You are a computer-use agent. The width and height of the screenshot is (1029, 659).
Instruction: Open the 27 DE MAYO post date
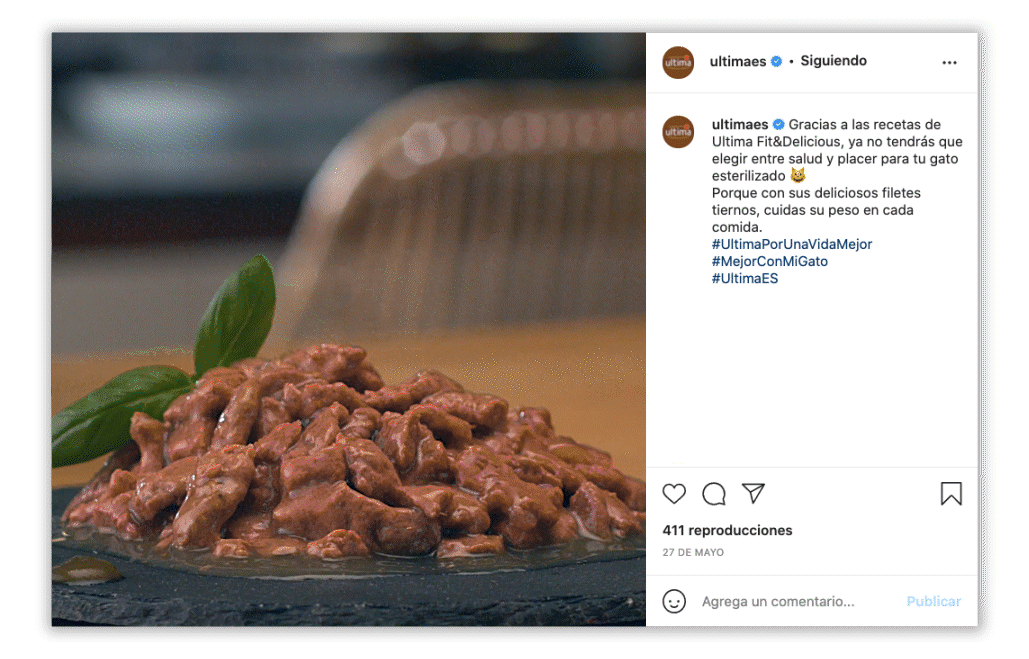(693, 552)
